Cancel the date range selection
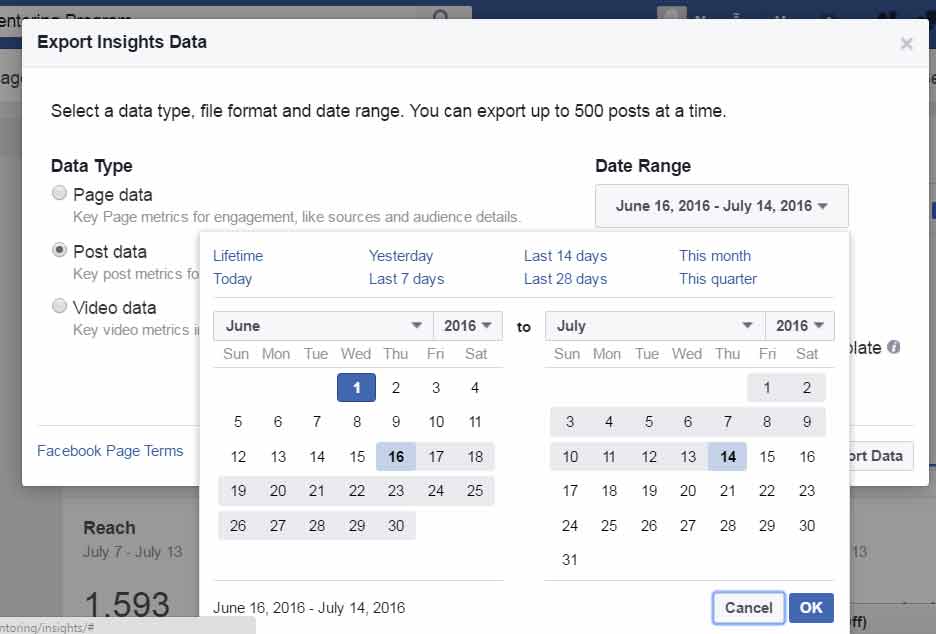936x634 pixels. pos(748,607)
